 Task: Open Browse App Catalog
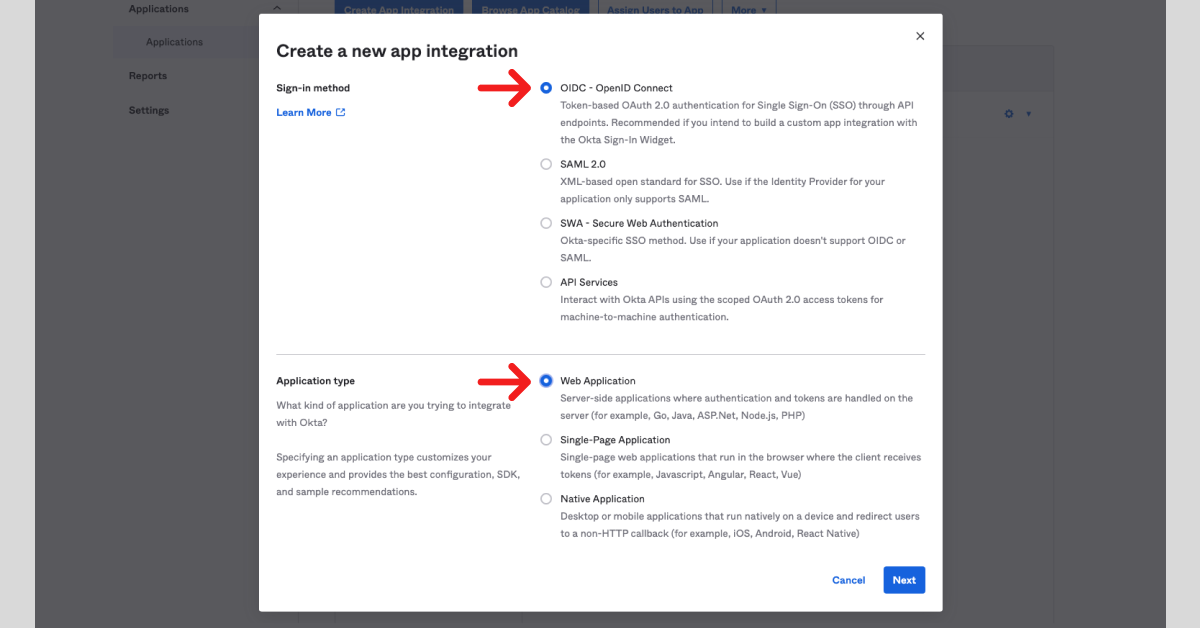(530, 8)
